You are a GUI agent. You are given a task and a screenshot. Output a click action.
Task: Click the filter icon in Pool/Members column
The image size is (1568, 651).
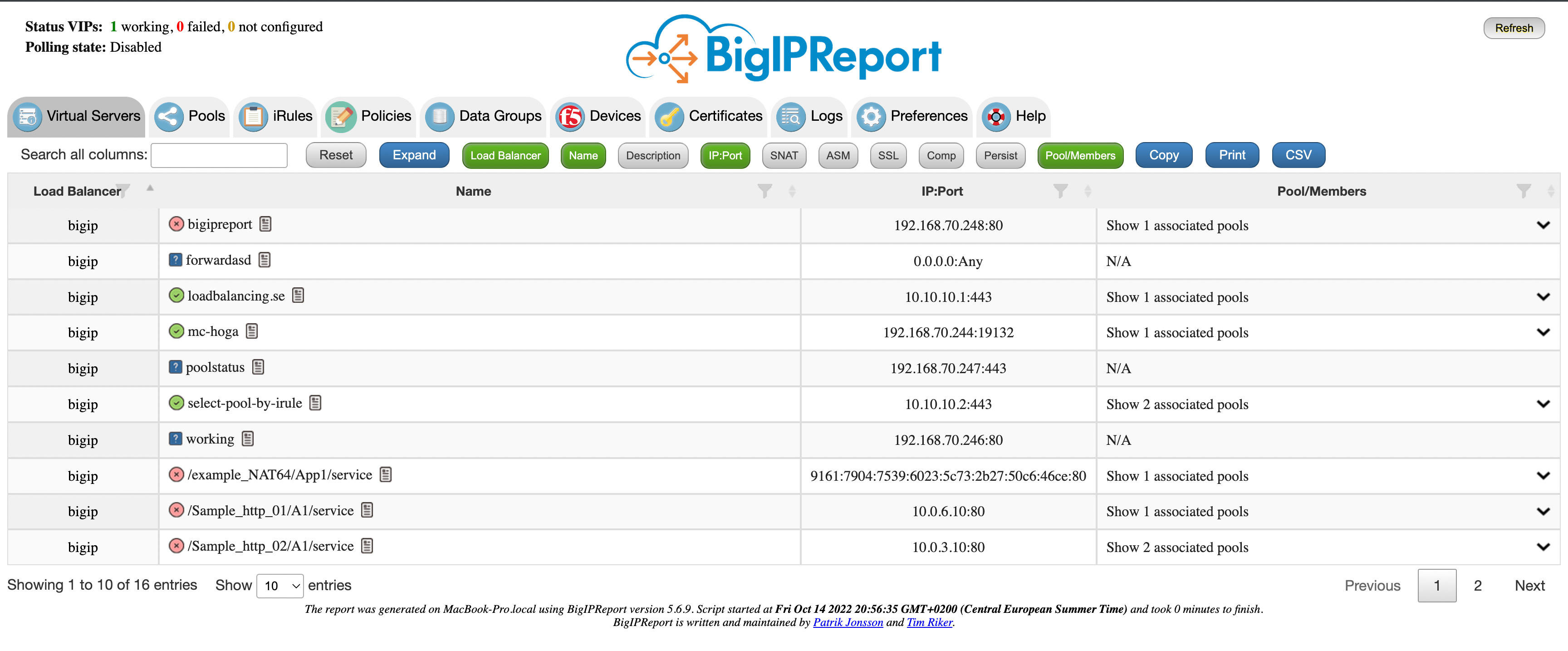tap(1524, 191)
